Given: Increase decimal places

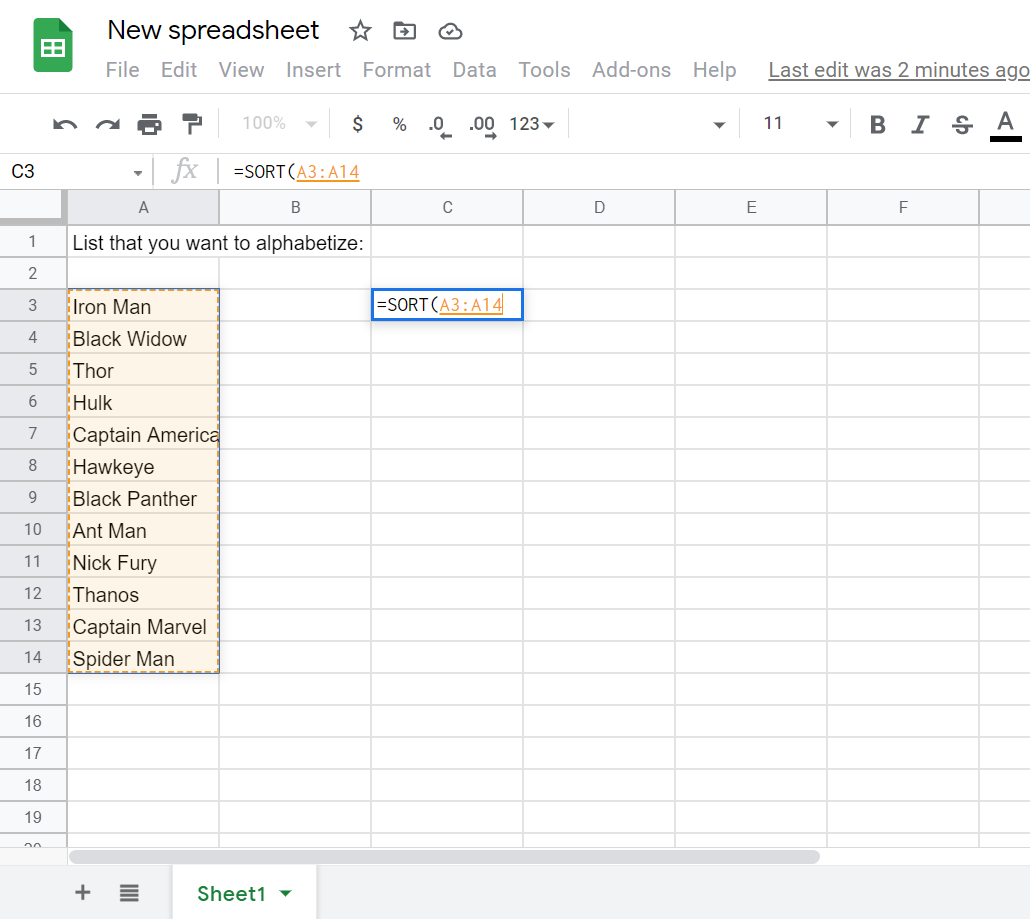Looking at the screenshot, I should click(x=483, y=125).
